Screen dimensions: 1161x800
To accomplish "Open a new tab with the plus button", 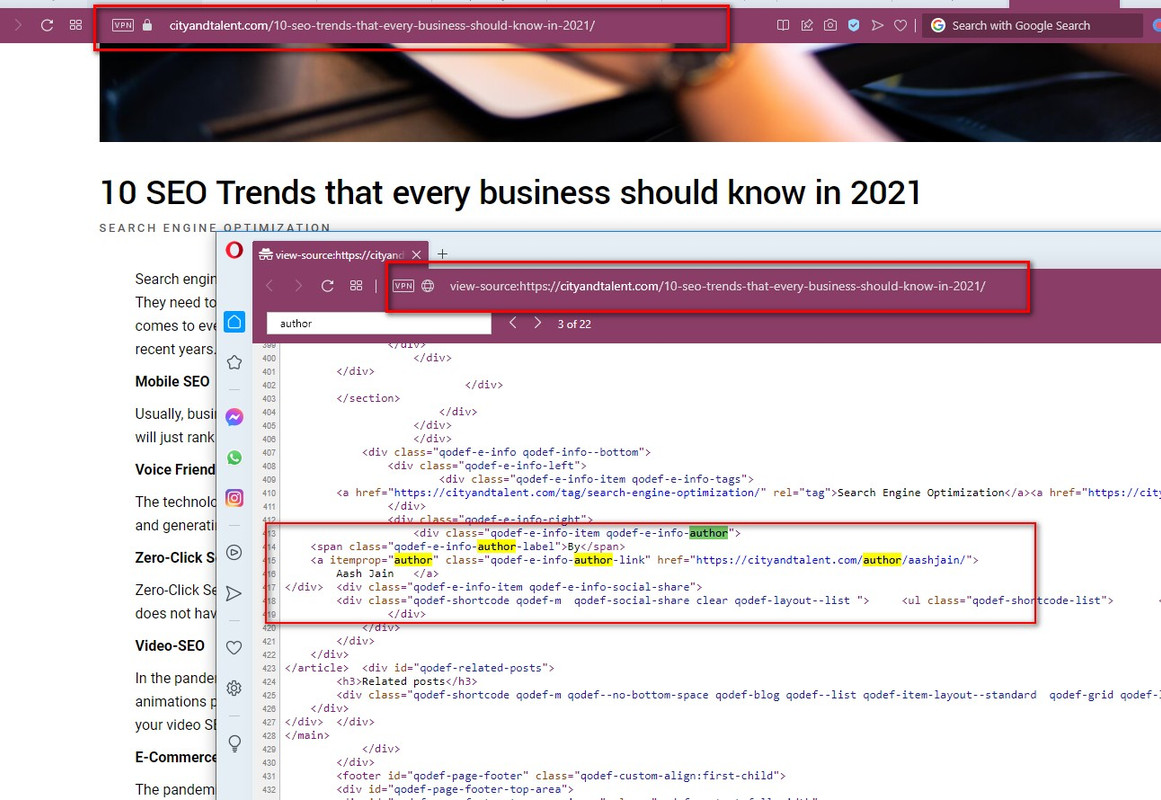I will point(442,254).
